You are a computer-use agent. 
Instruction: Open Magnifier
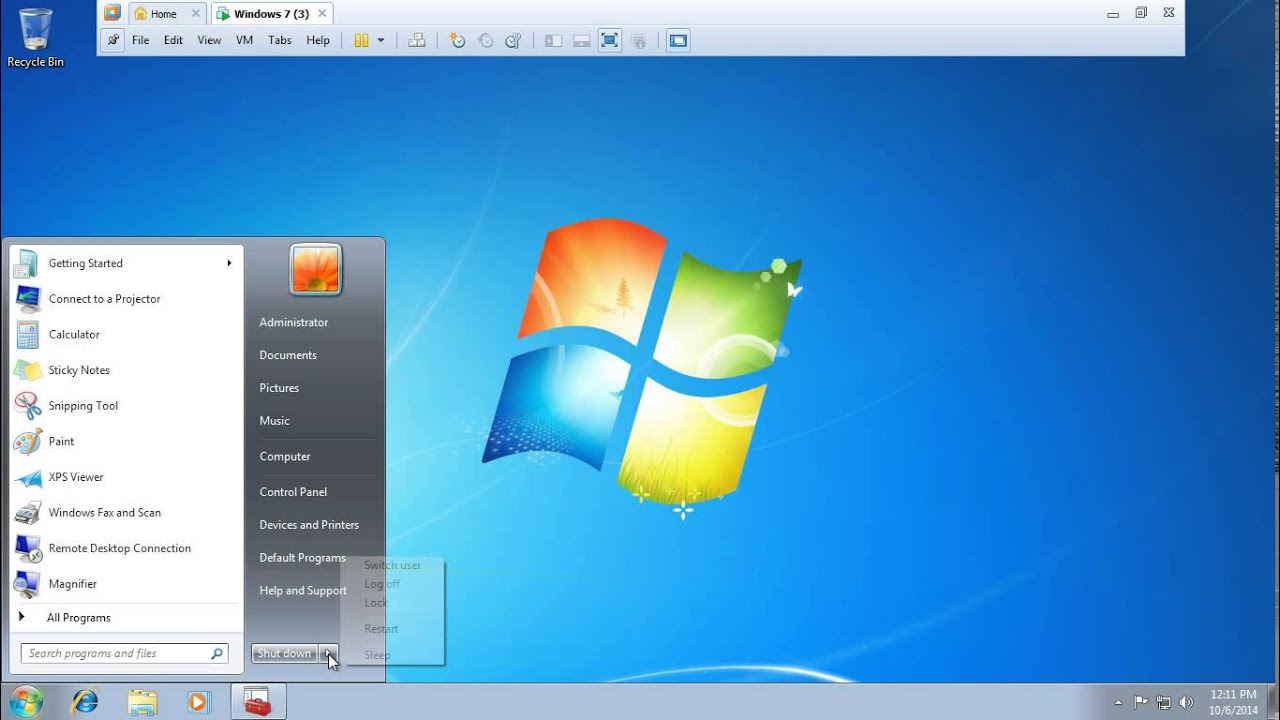tap(126, 584)
